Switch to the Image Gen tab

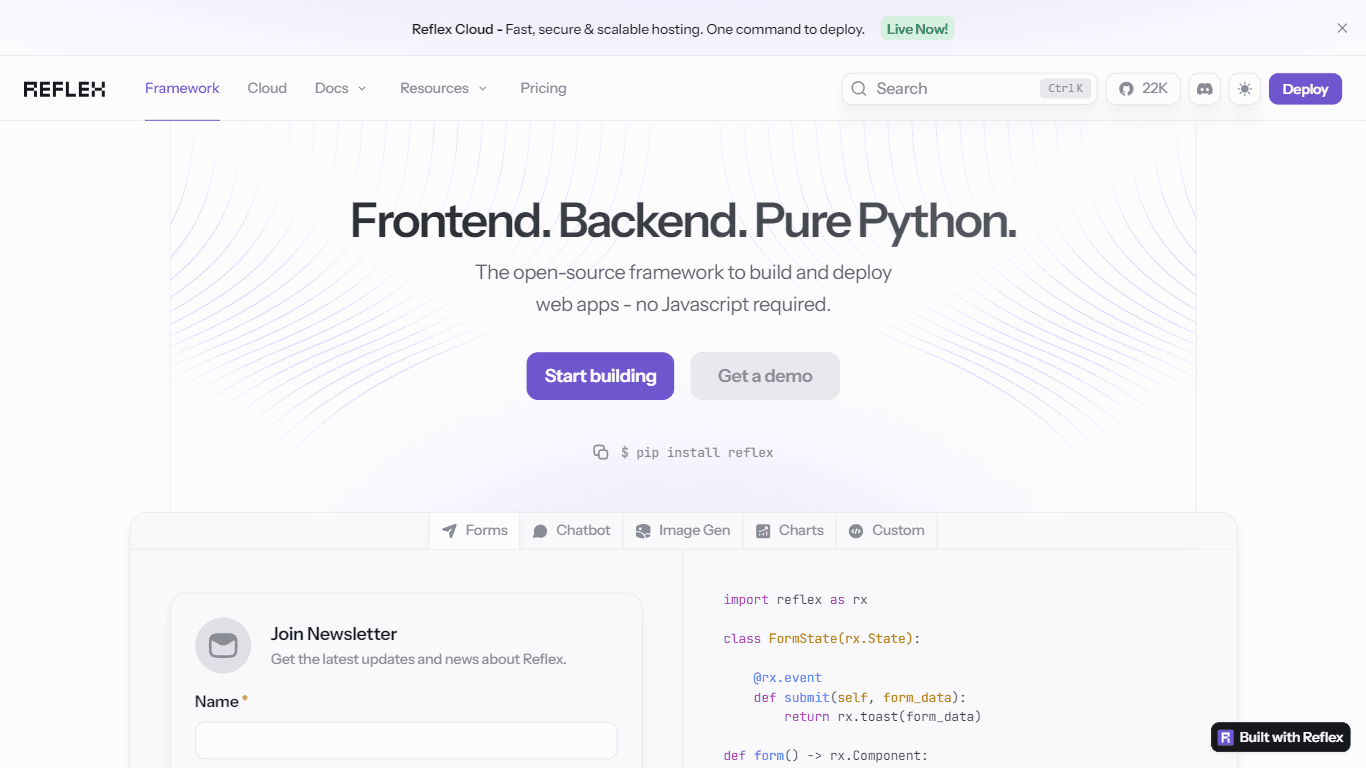[x=683, y=531]
